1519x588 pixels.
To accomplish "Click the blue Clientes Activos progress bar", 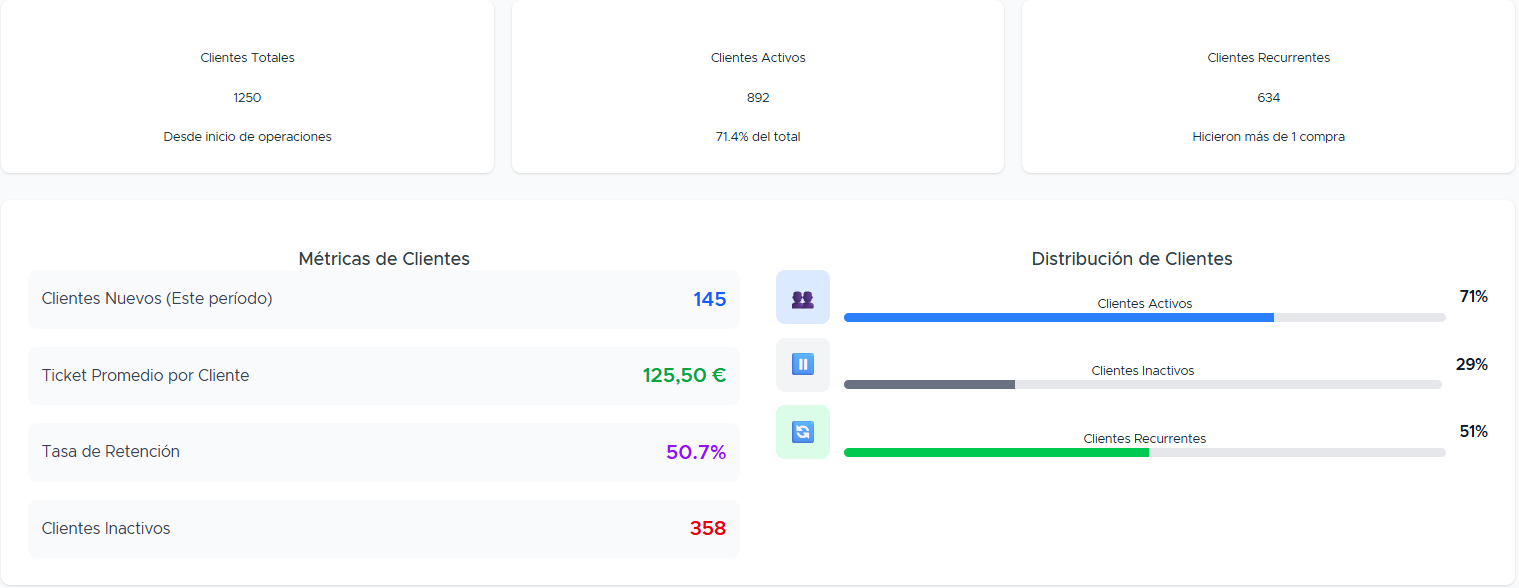I will [1058, 317].
